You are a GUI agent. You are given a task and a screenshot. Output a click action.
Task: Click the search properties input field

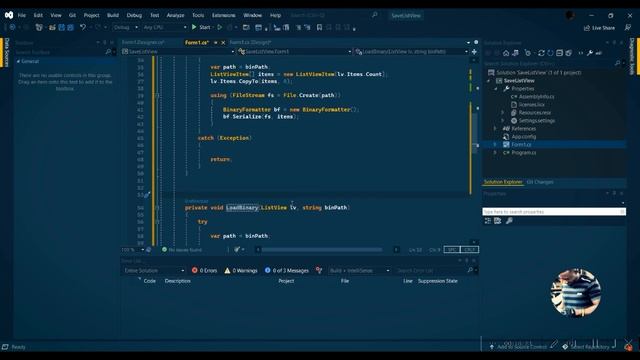(x=554, y=212)
